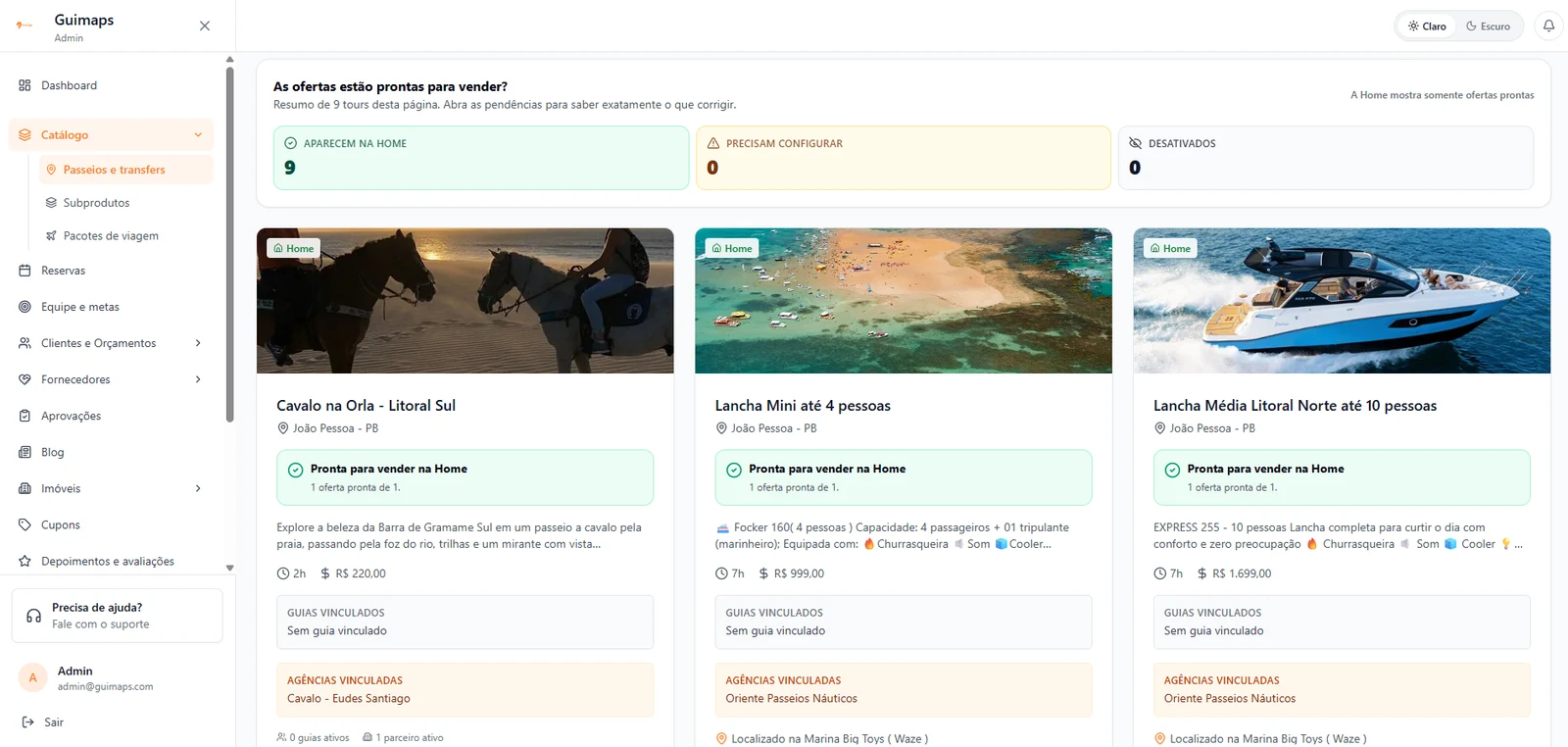
Task: Collapse the Catálogo menu chevron
Action: point(198,135)
